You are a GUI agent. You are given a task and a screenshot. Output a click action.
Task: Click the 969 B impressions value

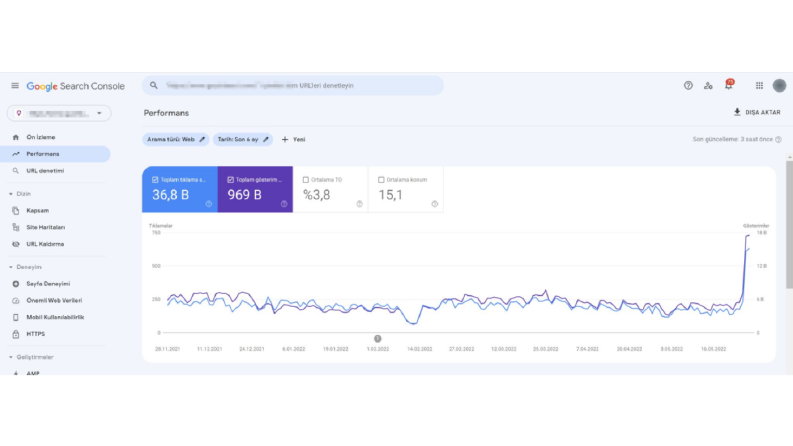pyautogui.click(x=244, y=195)
